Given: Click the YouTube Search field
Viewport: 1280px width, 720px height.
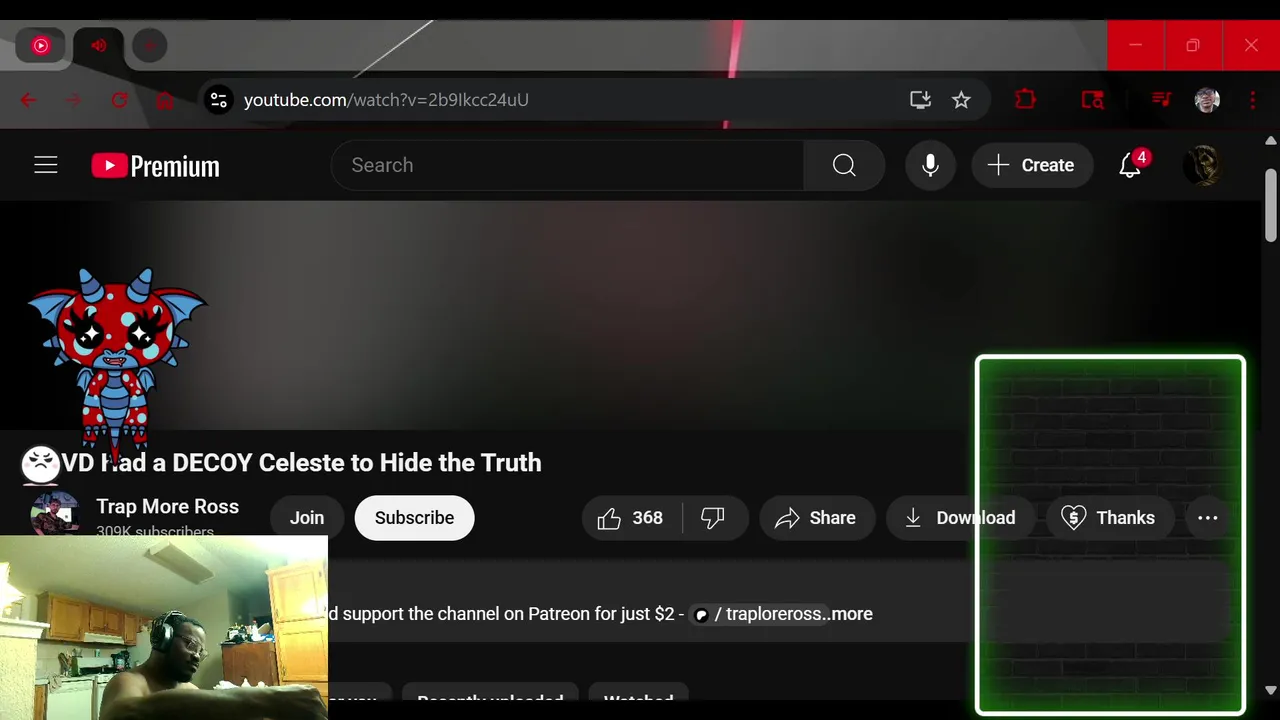Looking at the screenshot, I should [568, 165].
